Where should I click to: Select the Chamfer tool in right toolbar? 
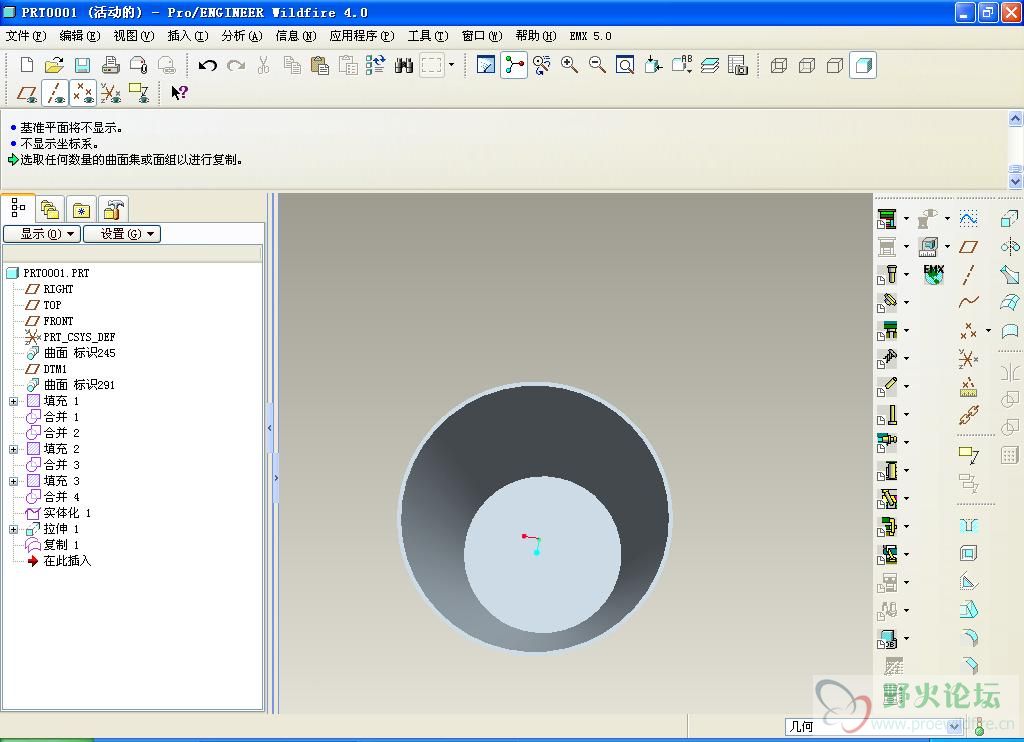click(x=968, y=665)
